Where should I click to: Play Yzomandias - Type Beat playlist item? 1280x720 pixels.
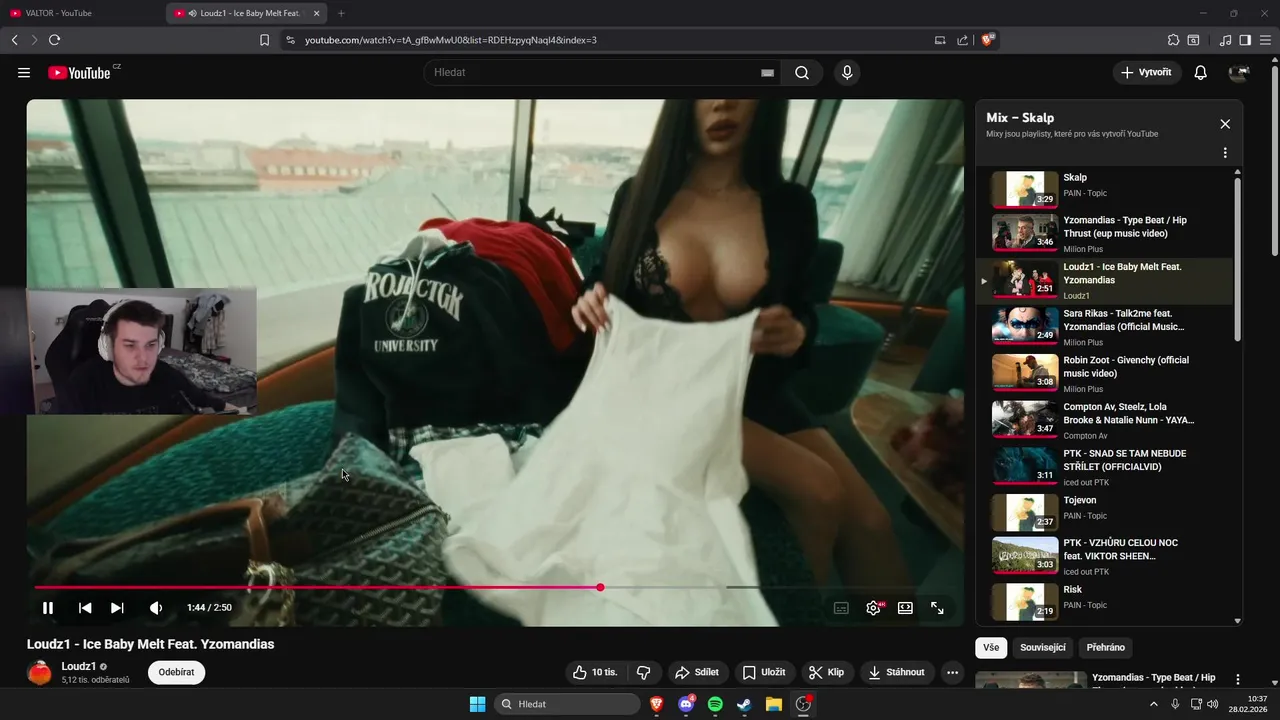click(1105, 234)
